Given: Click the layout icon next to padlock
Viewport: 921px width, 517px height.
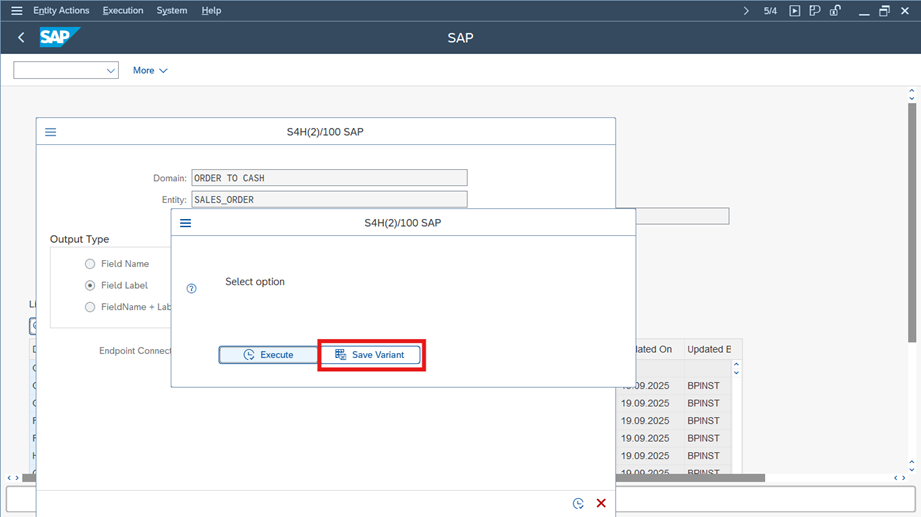Looking at the screenshot, I should coord(815,11).
